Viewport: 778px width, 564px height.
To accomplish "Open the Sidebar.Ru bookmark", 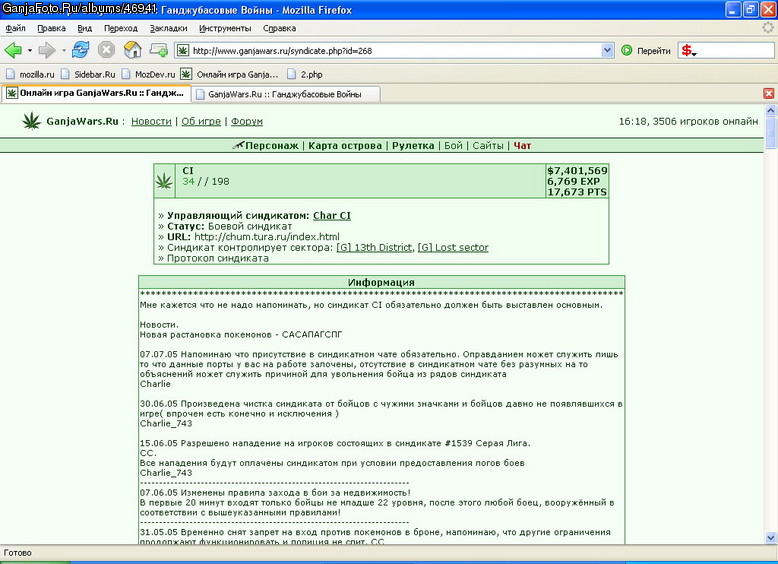I will click(87, 74).
